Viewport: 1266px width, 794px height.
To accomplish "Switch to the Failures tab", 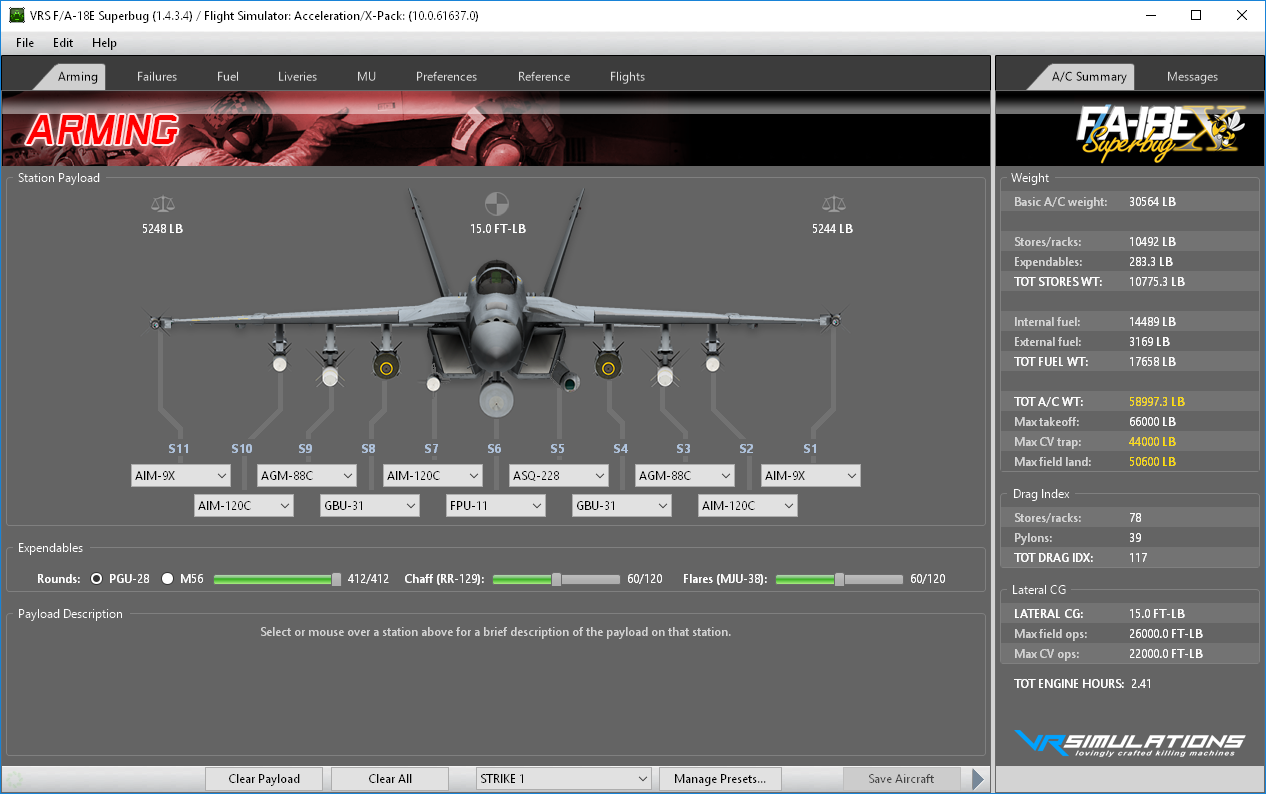I will [x=157, y=77].
